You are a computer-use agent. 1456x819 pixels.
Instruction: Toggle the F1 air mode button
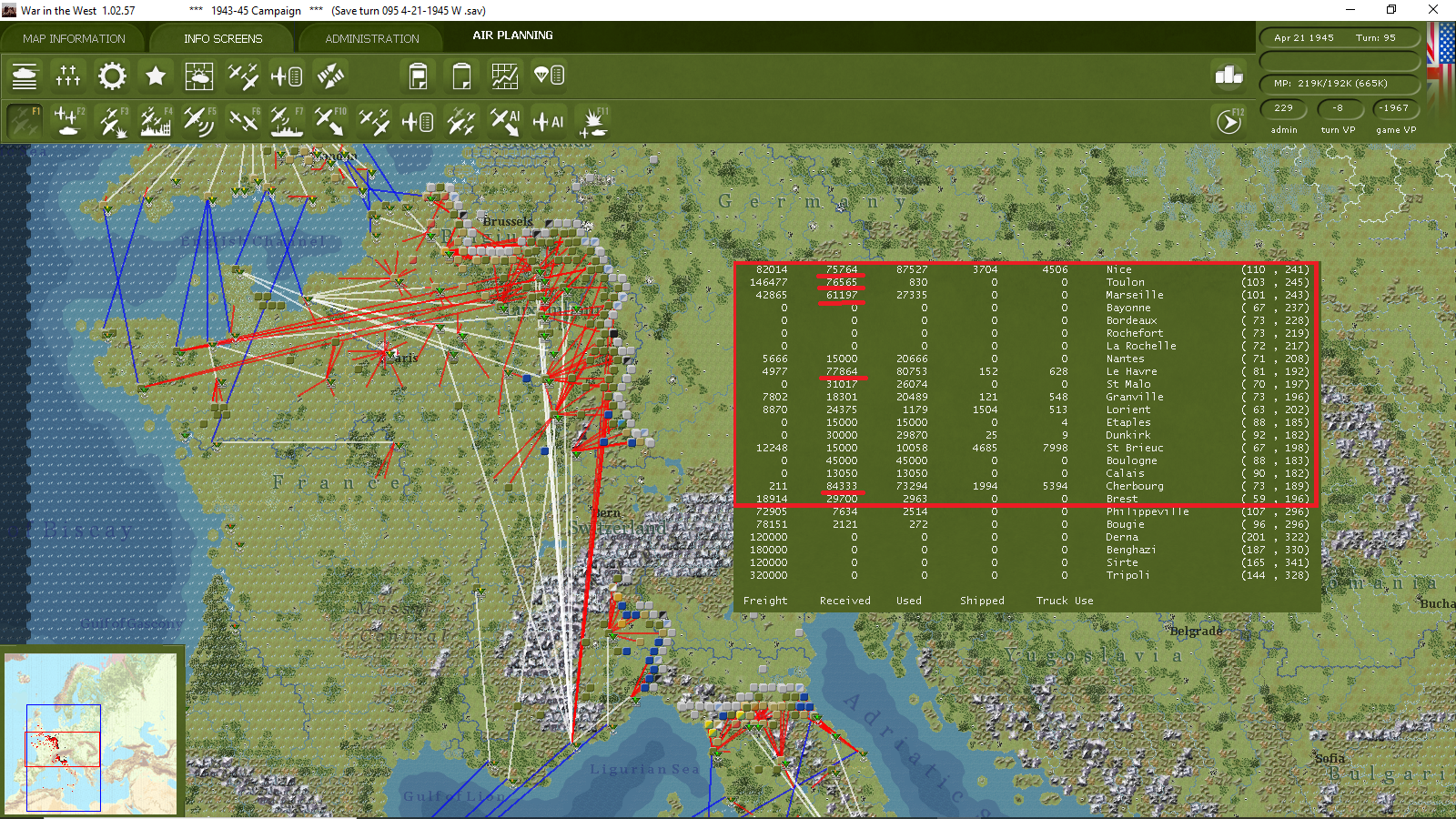click(x=25, y=121)
